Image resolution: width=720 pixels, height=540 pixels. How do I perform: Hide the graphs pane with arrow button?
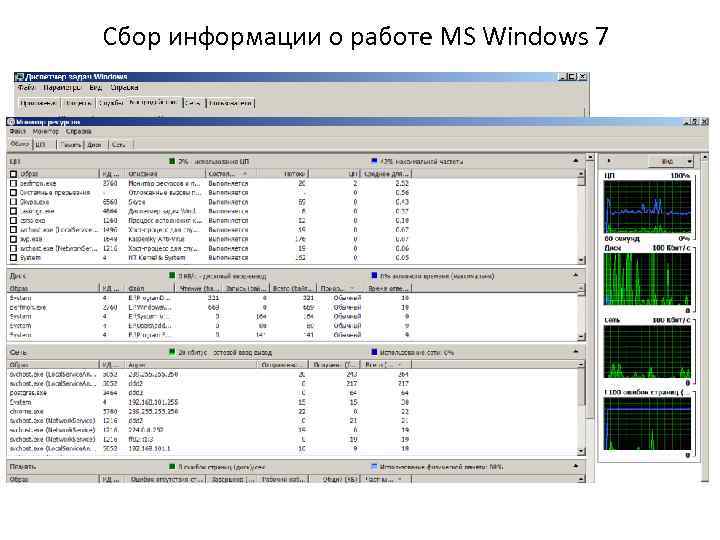(x=609, y=161)
